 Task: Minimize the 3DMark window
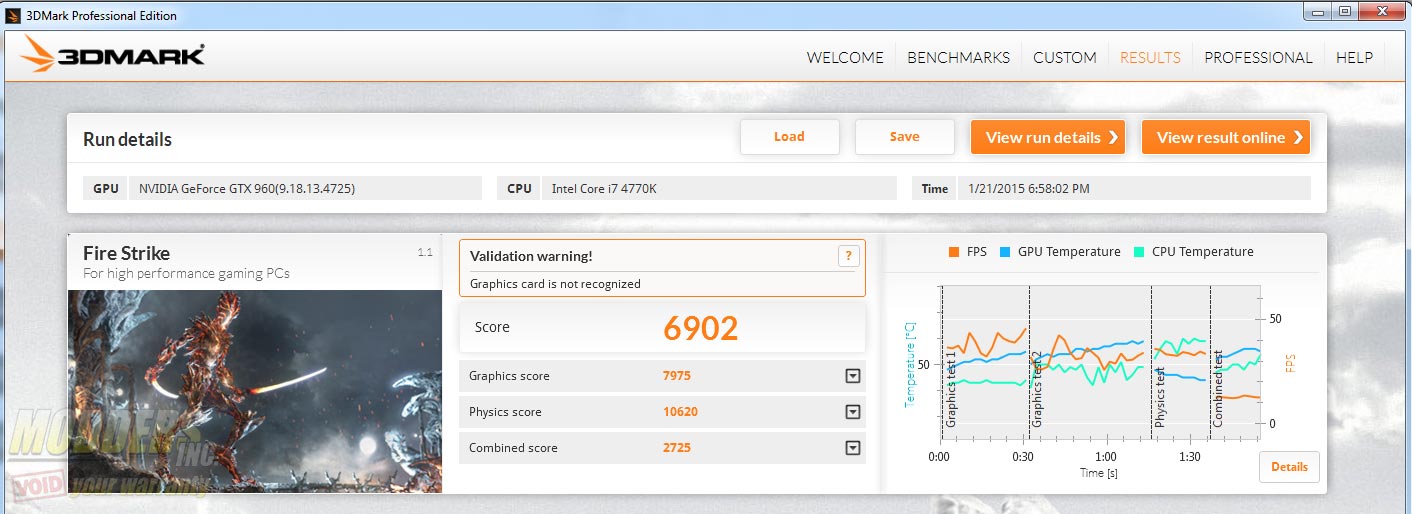pyautogui.click(x=1318, y=11)
